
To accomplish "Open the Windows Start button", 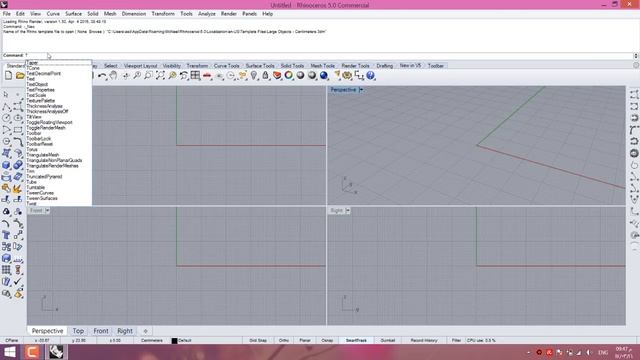I will (x=9, y=352).
